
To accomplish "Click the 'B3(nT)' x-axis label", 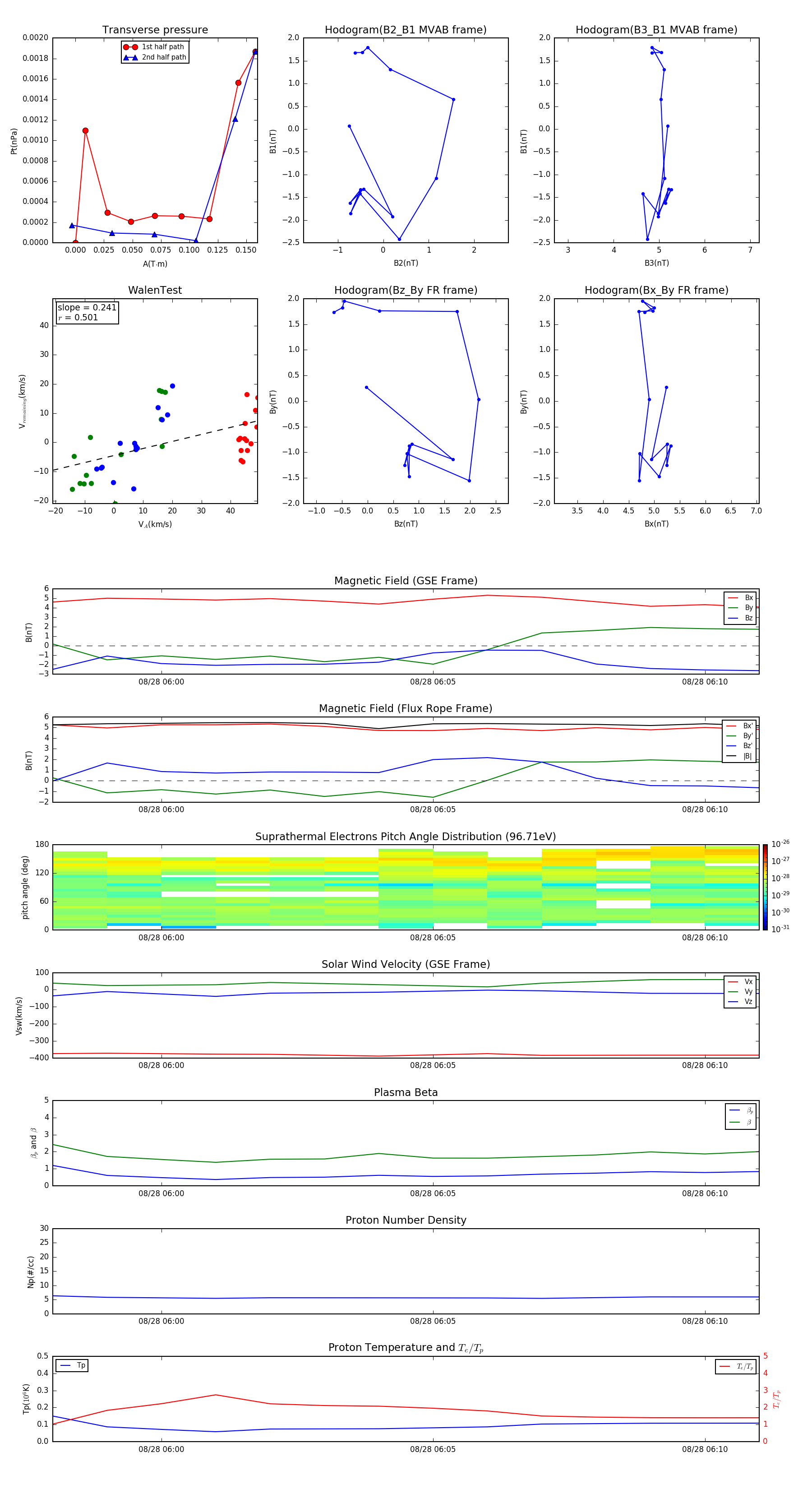I will pos(656,264).
